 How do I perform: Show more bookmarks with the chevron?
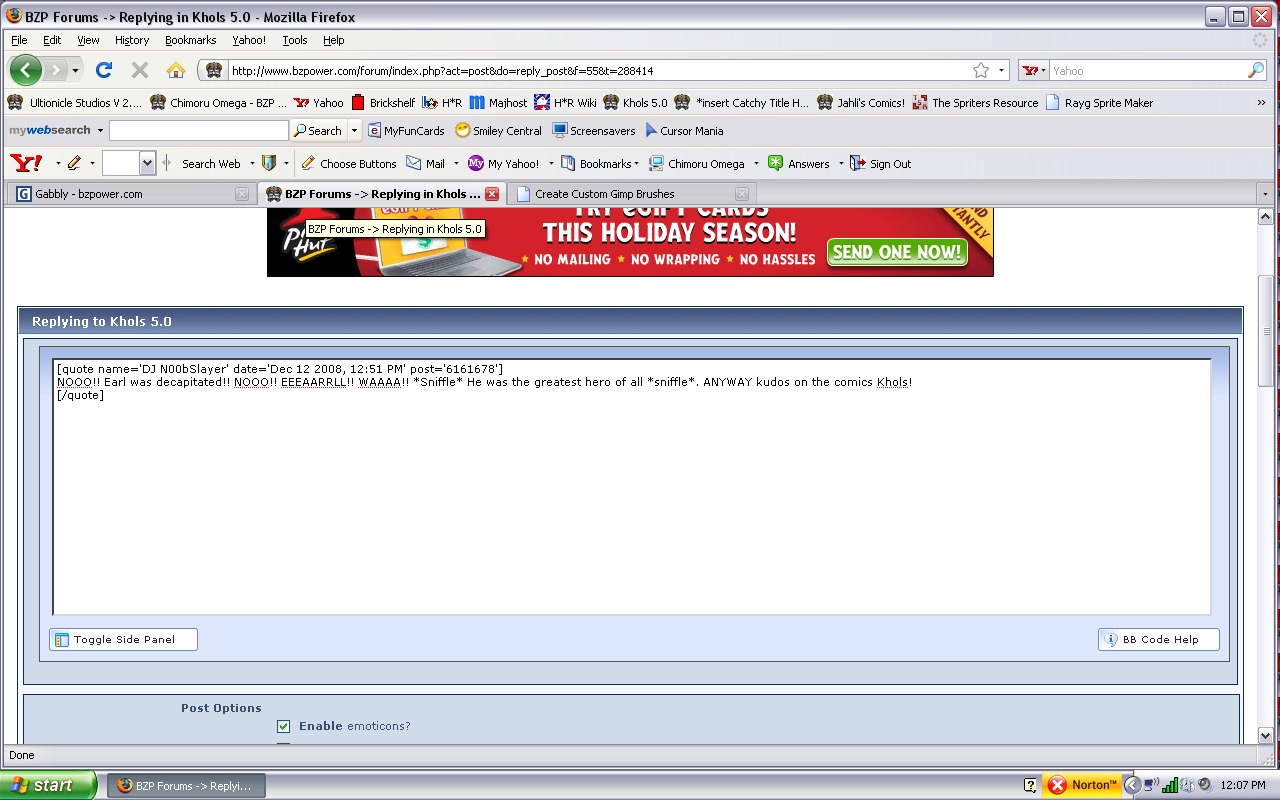[x=1261, y=102]
